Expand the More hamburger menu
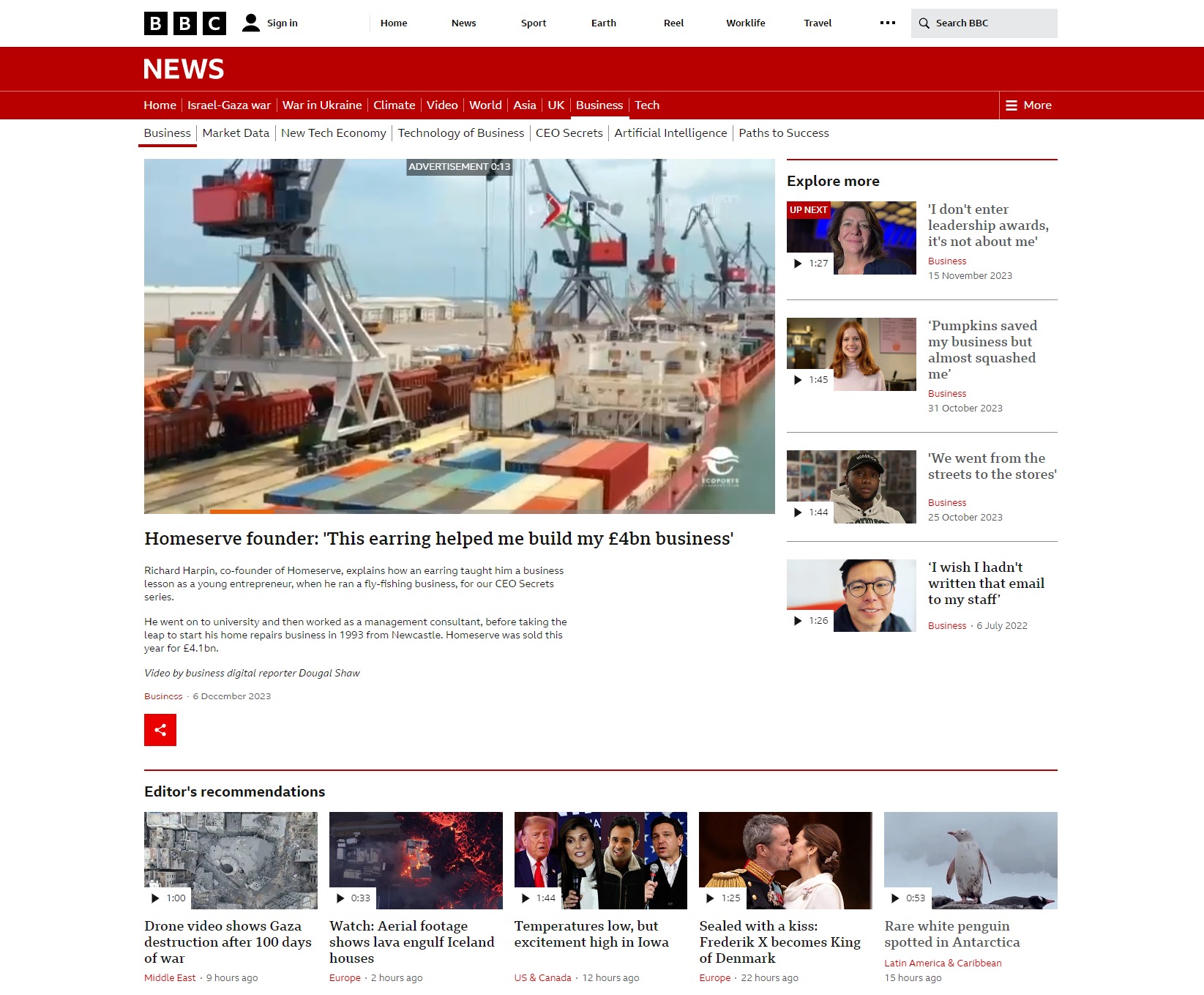Viewport: 1204px width, 995px height. pyautogui.click(x=1028, y=105)
